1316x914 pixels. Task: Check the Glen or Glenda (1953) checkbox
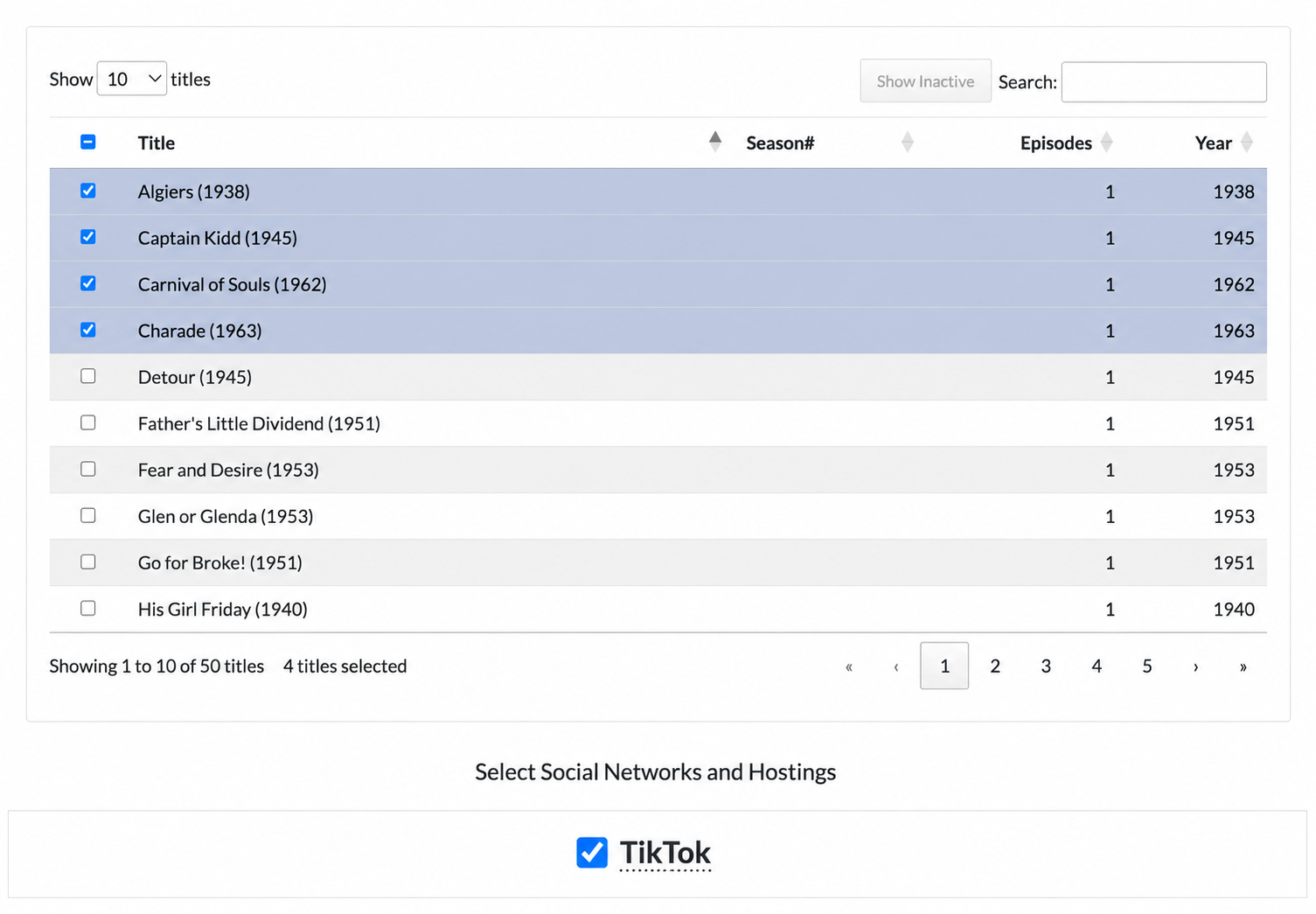pyautogui.click(x=88, y=515)
